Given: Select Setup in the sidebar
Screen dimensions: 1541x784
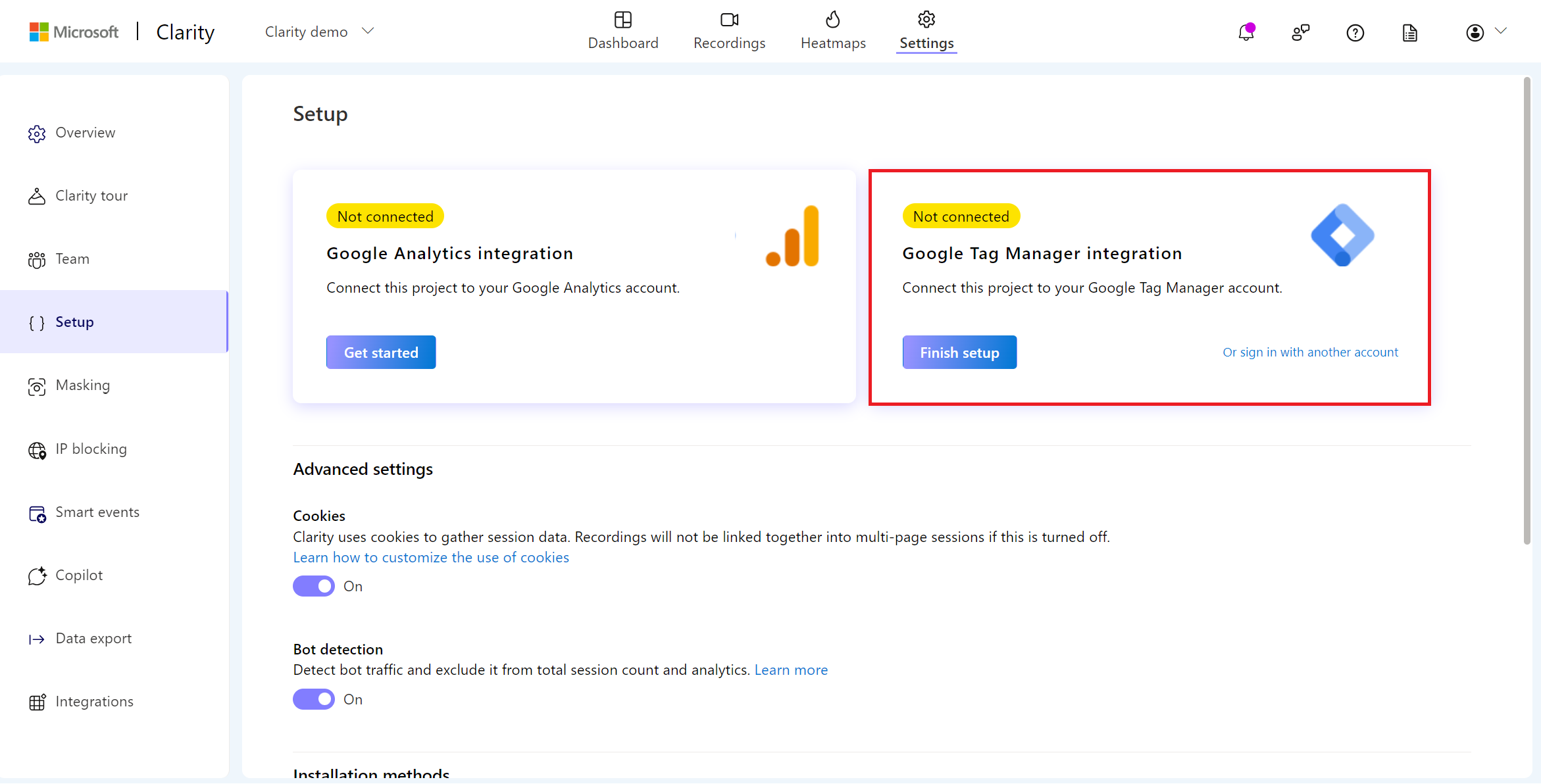Looking at the screenshot, I should 114,322.
